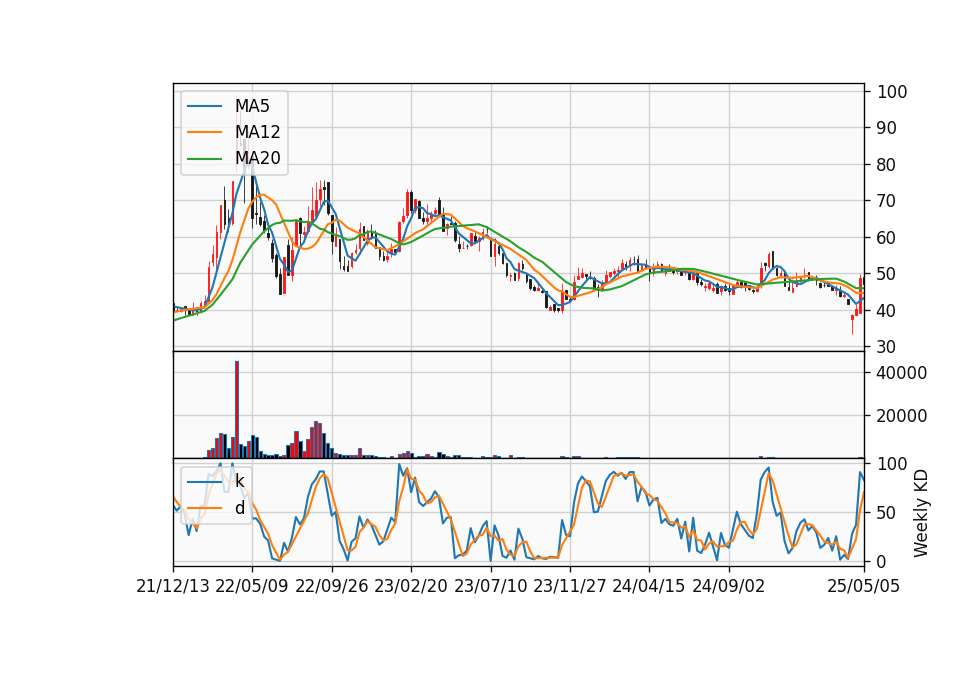Click the k legend label in KD panel
This screenshot has height=690, width=960.
coord(239,481)
